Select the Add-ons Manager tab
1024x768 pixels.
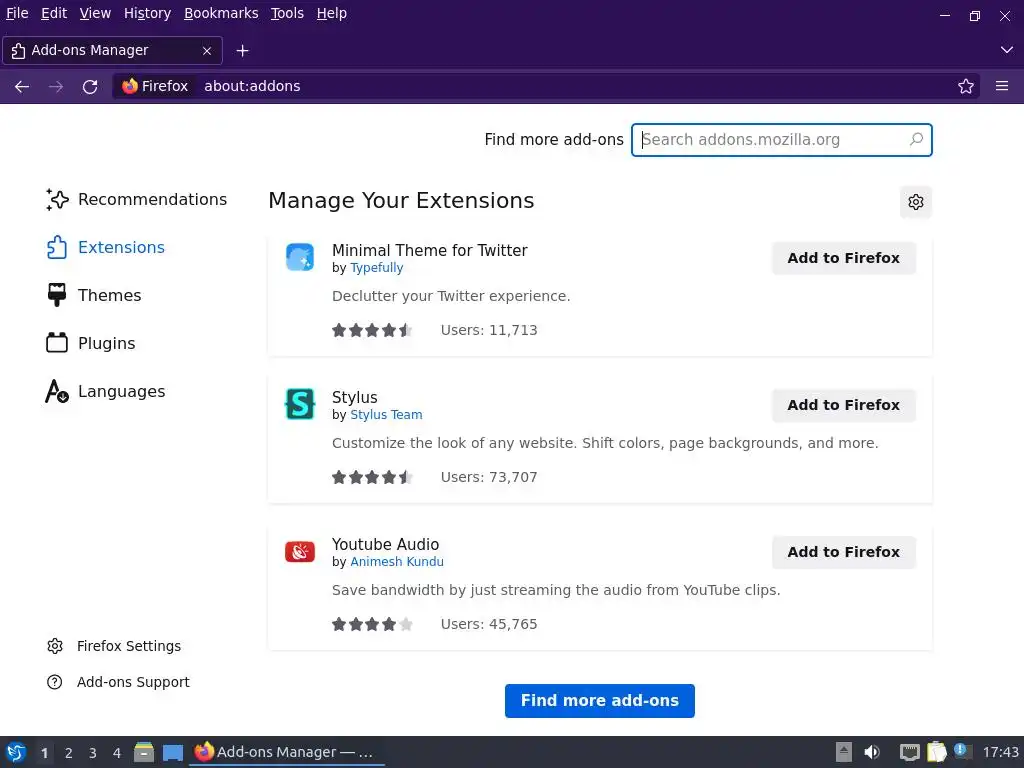[x=112, y=50]
